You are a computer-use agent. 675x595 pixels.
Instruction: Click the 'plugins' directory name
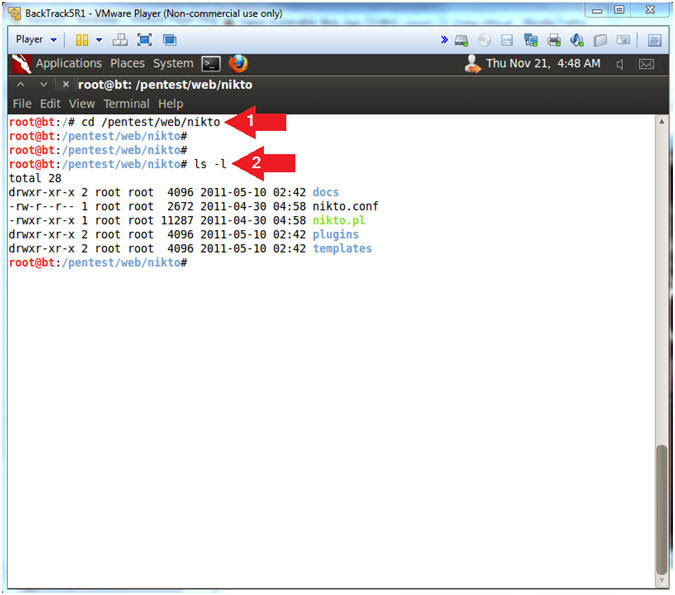(335, 235)
